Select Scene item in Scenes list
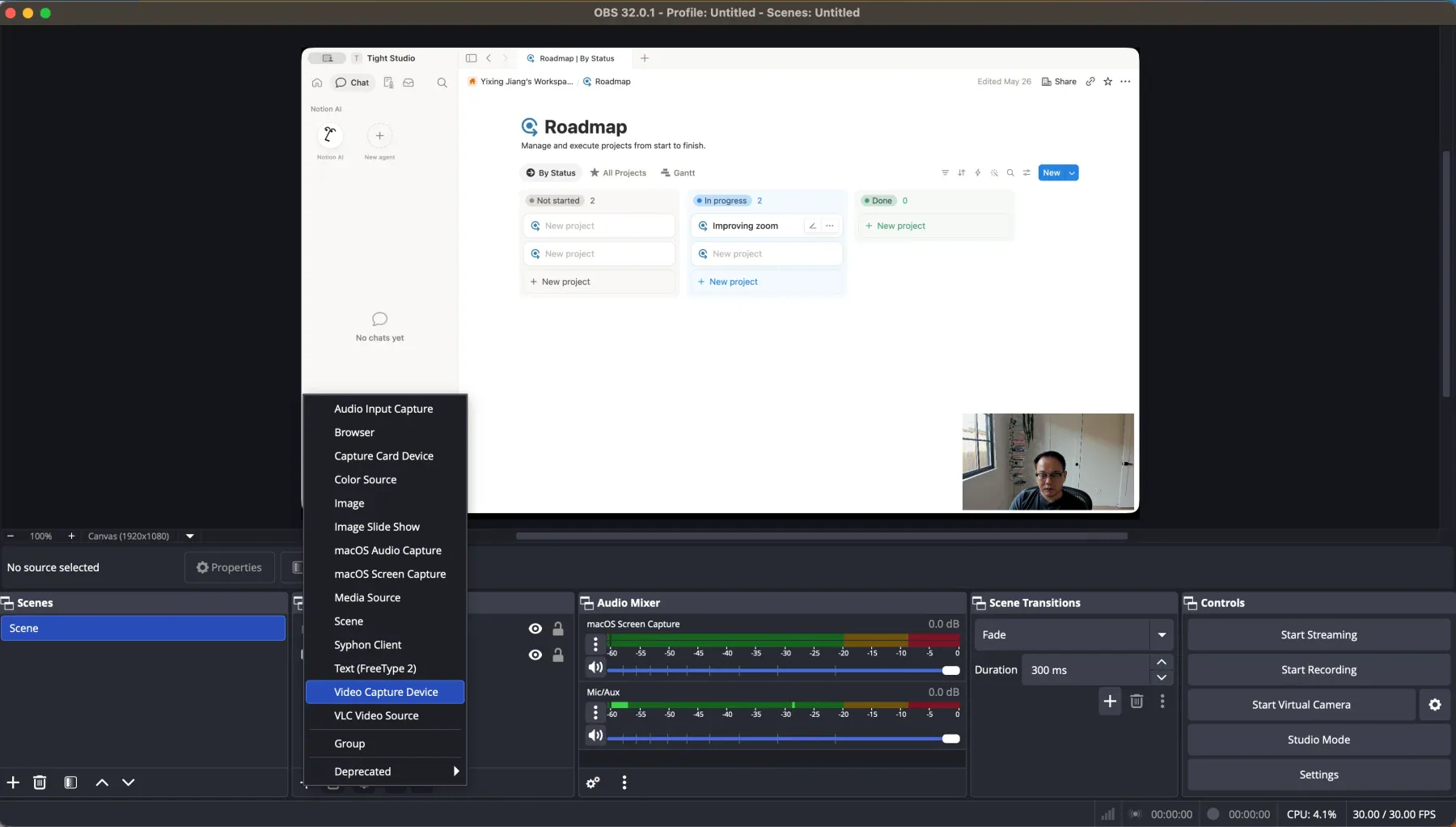1456x827 pixels. coord(143,628)
